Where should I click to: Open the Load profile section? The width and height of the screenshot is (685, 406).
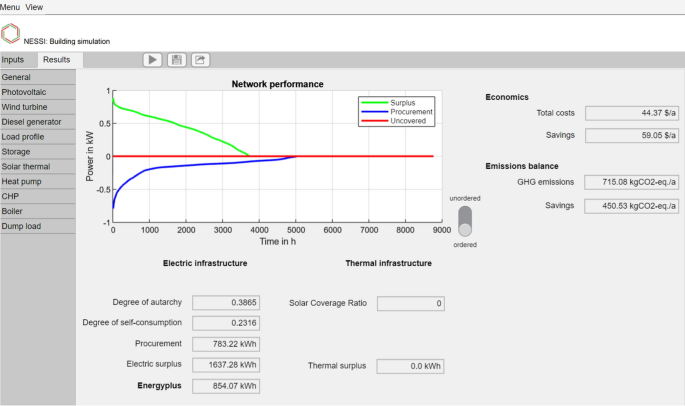(x=38, y=137)
